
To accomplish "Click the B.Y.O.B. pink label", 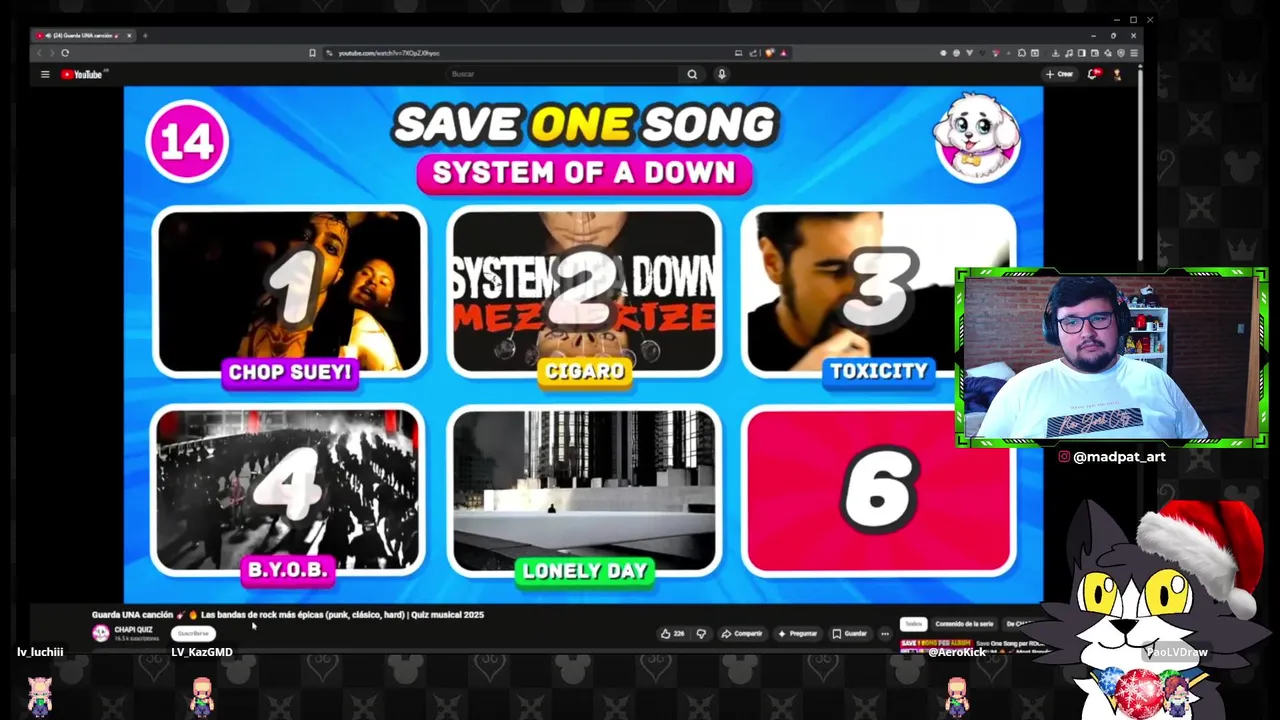I will (288, 571).
